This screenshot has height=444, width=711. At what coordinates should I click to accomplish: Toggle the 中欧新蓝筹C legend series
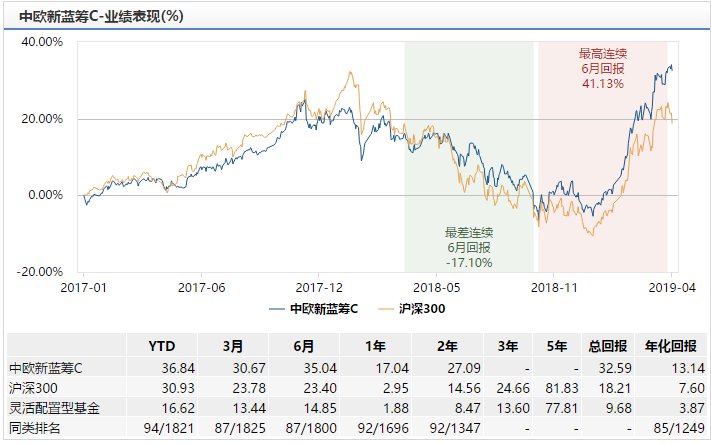[x=313, y=309]
